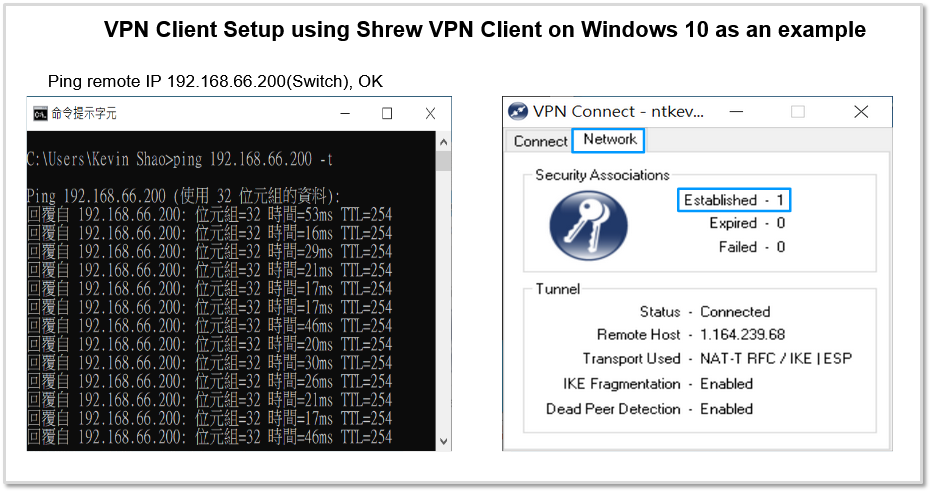Click the 命令提示字元 window title
The height and width of the screenshot is (493, 932).
pyautogui.click(x=84, y=114)
